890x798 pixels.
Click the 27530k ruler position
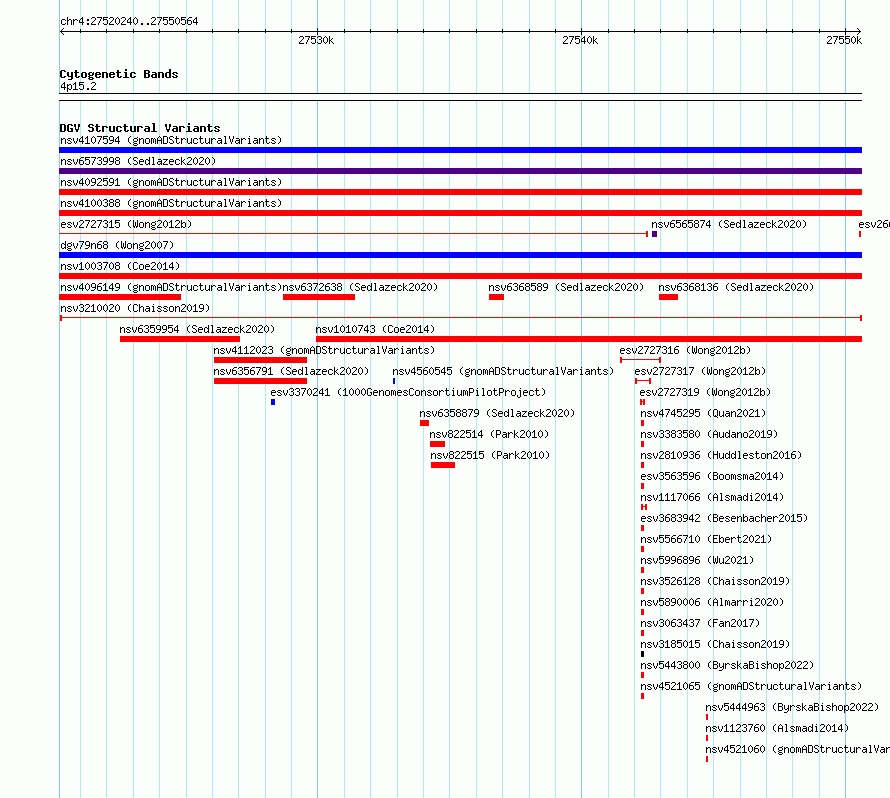click(316, 40)
